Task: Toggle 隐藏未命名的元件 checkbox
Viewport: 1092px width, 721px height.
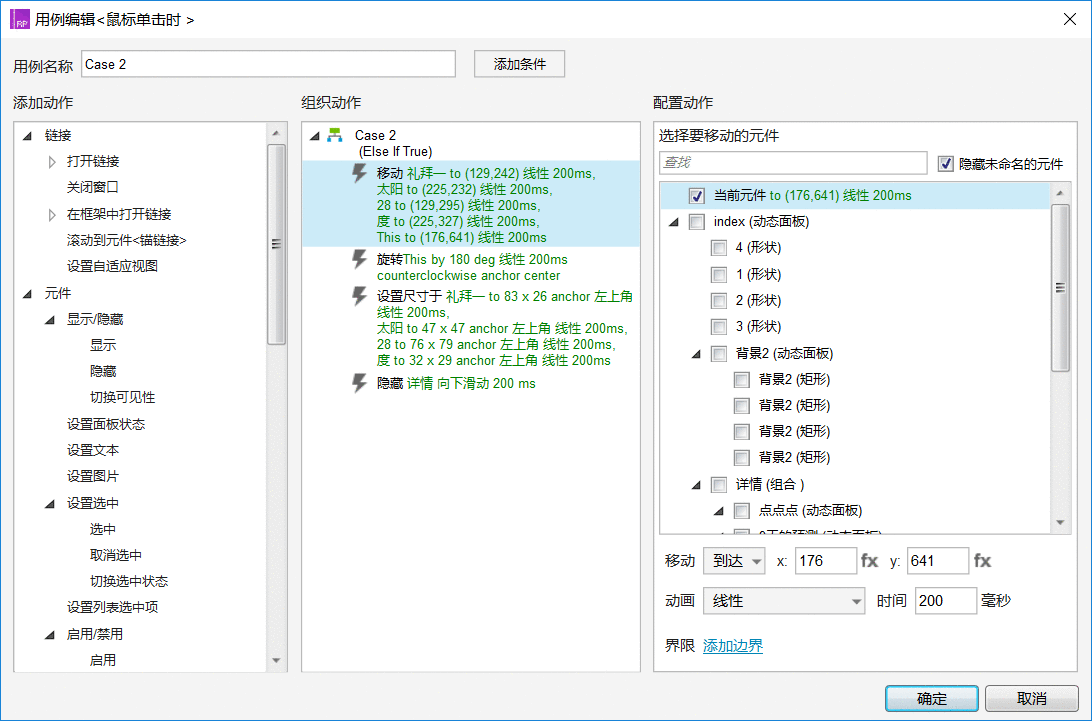Action: pyautogui.click(x=945, y=164)
